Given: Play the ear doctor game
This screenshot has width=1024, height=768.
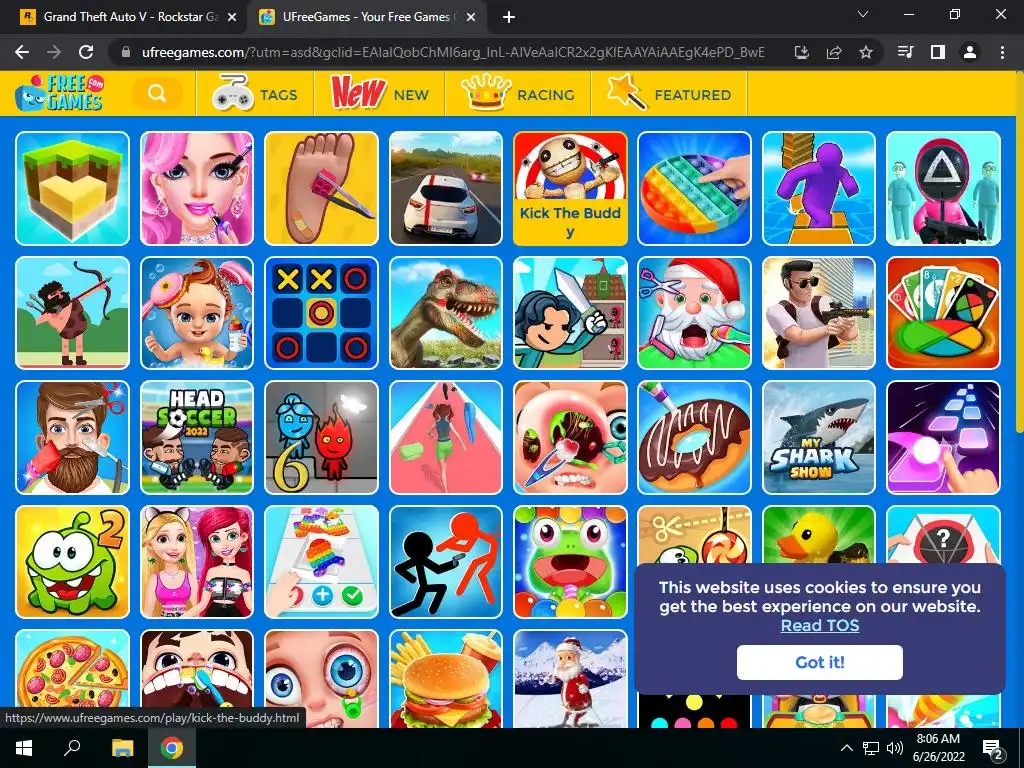Looking at the screenshot, I should (x=570, y=438).
